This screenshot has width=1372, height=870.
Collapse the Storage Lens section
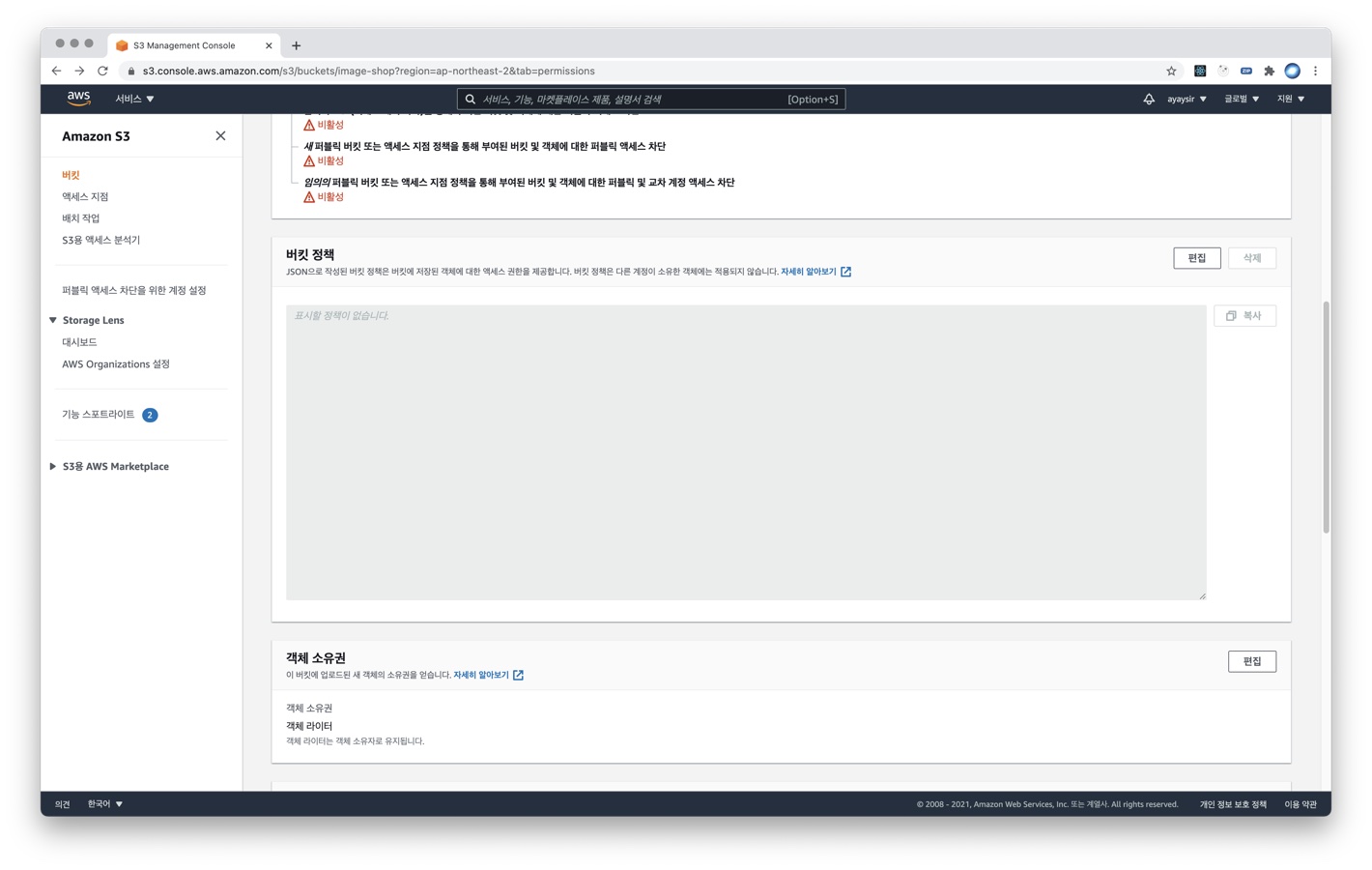click(53, 320)
